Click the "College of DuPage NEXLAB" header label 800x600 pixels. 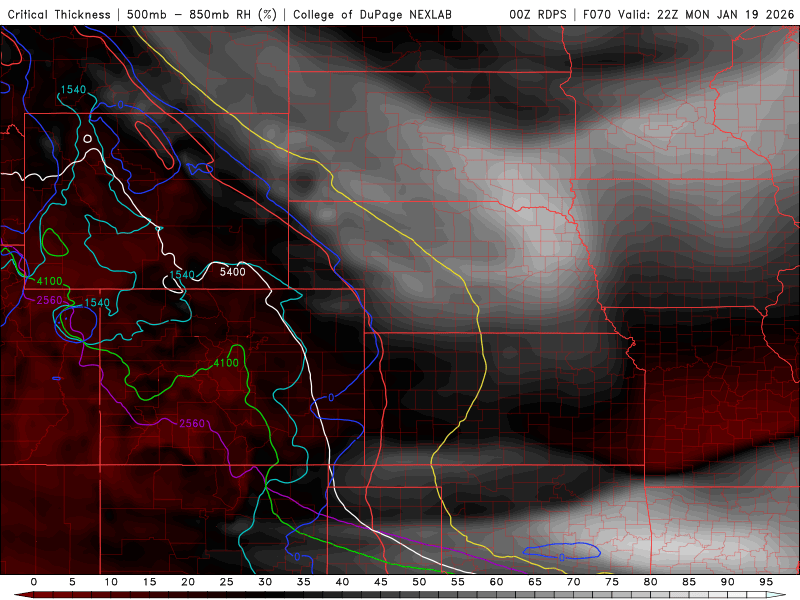pyautogui.click(x=372, y=15)
